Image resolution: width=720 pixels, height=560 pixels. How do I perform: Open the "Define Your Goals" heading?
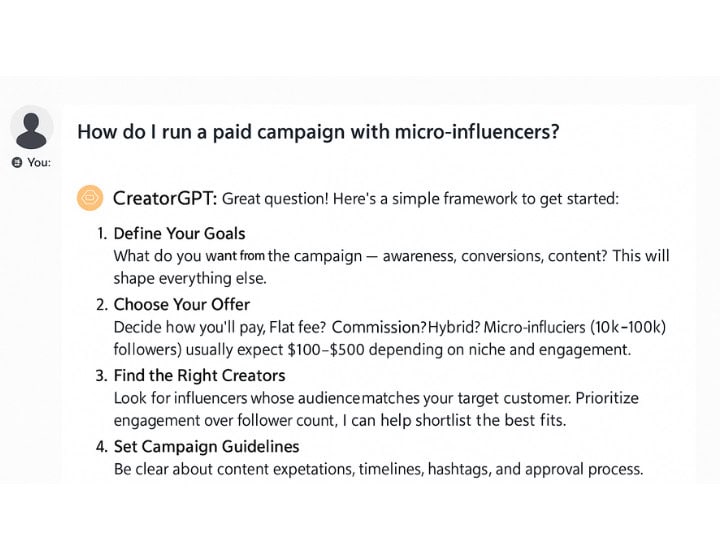coord(179,233)
